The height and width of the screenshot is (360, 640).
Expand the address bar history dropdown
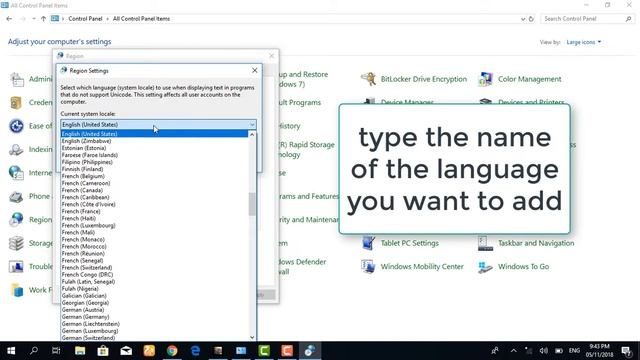[x=523, y=19]
